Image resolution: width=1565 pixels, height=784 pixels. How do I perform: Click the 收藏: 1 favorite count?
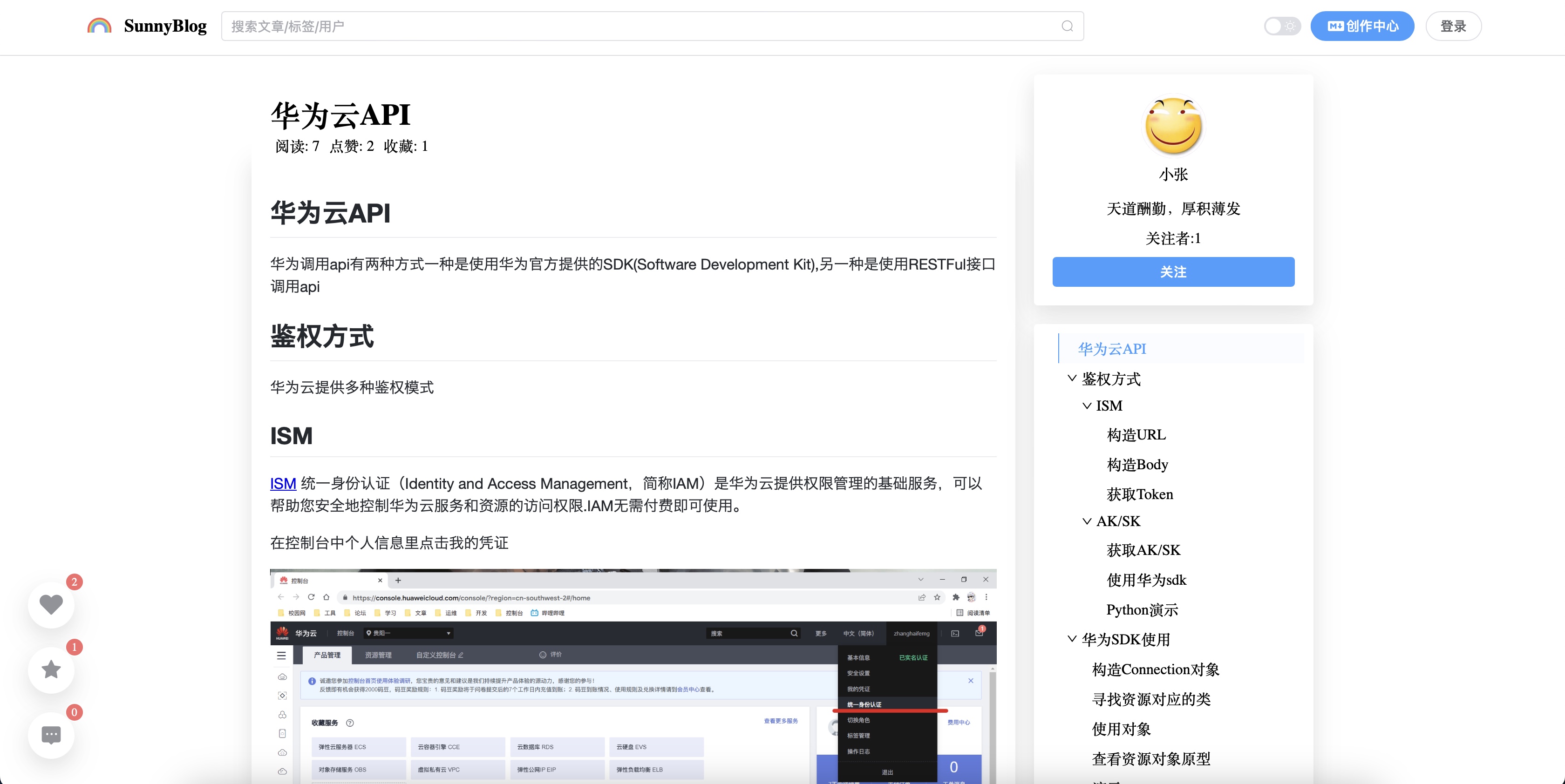(406, 146)
